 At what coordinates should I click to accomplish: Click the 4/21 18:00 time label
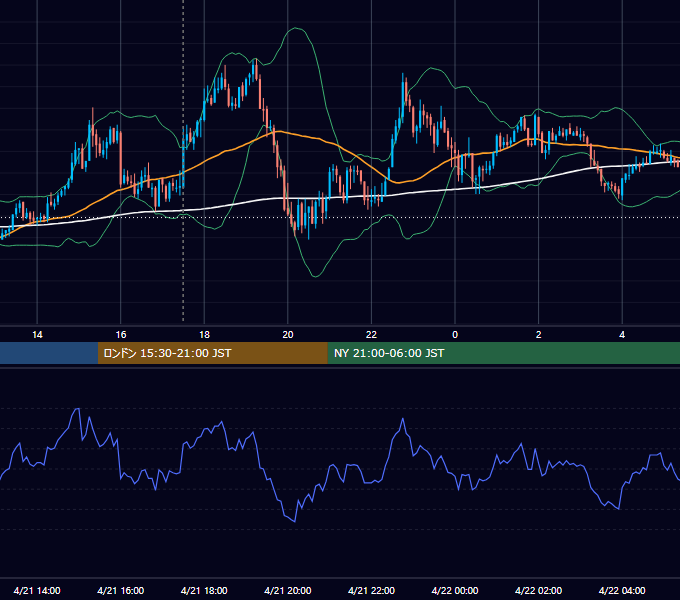pos(204,590)
